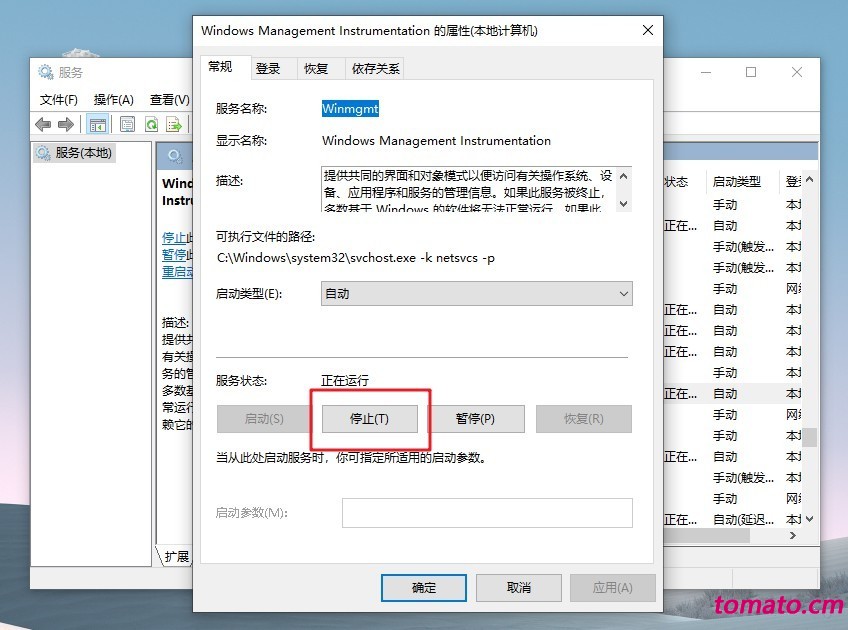Click the Forward arrow in Services toolbar
848x630 pixels.
[x=65, y=125]
